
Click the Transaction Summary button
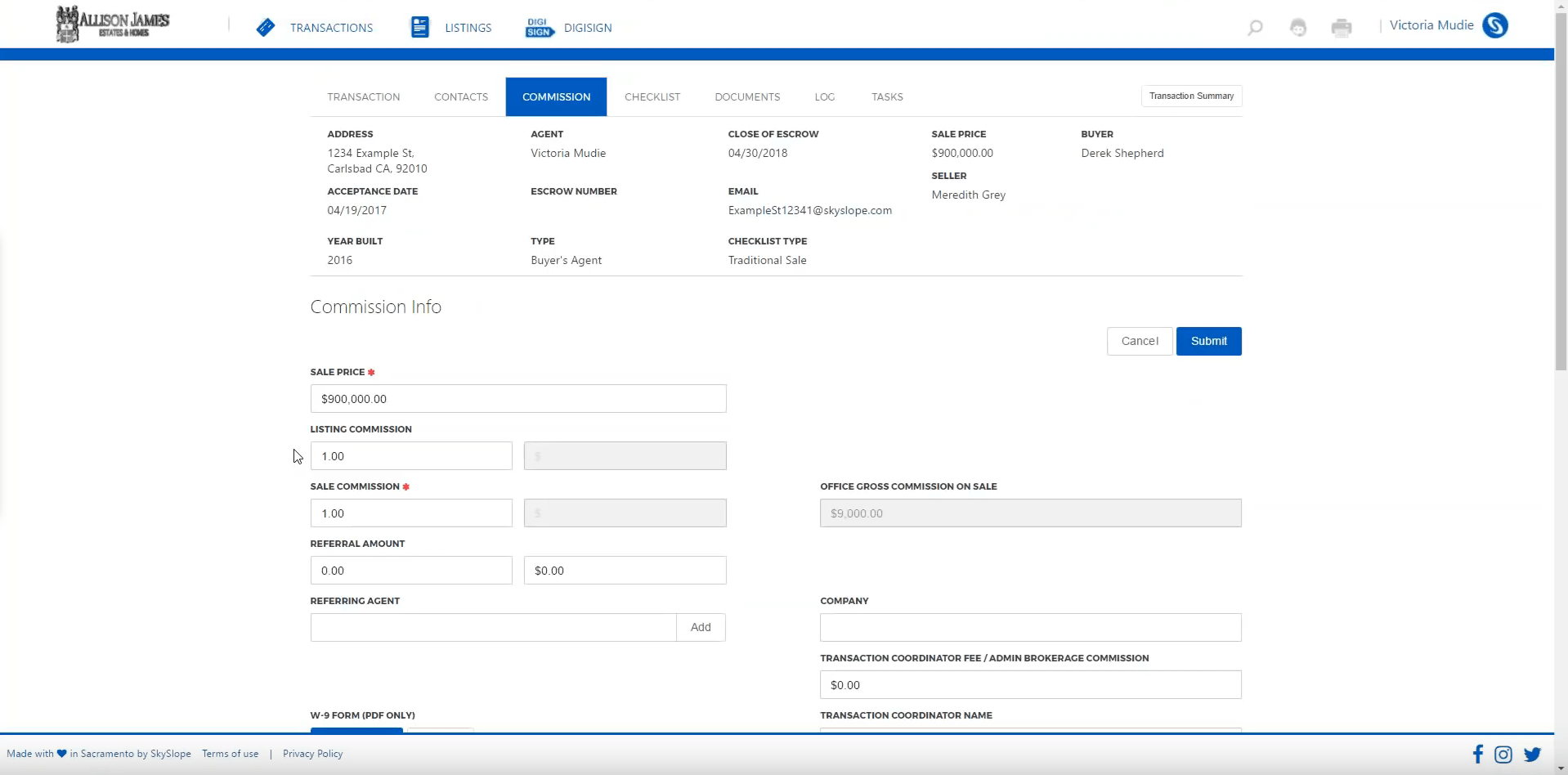(1191, 96)
